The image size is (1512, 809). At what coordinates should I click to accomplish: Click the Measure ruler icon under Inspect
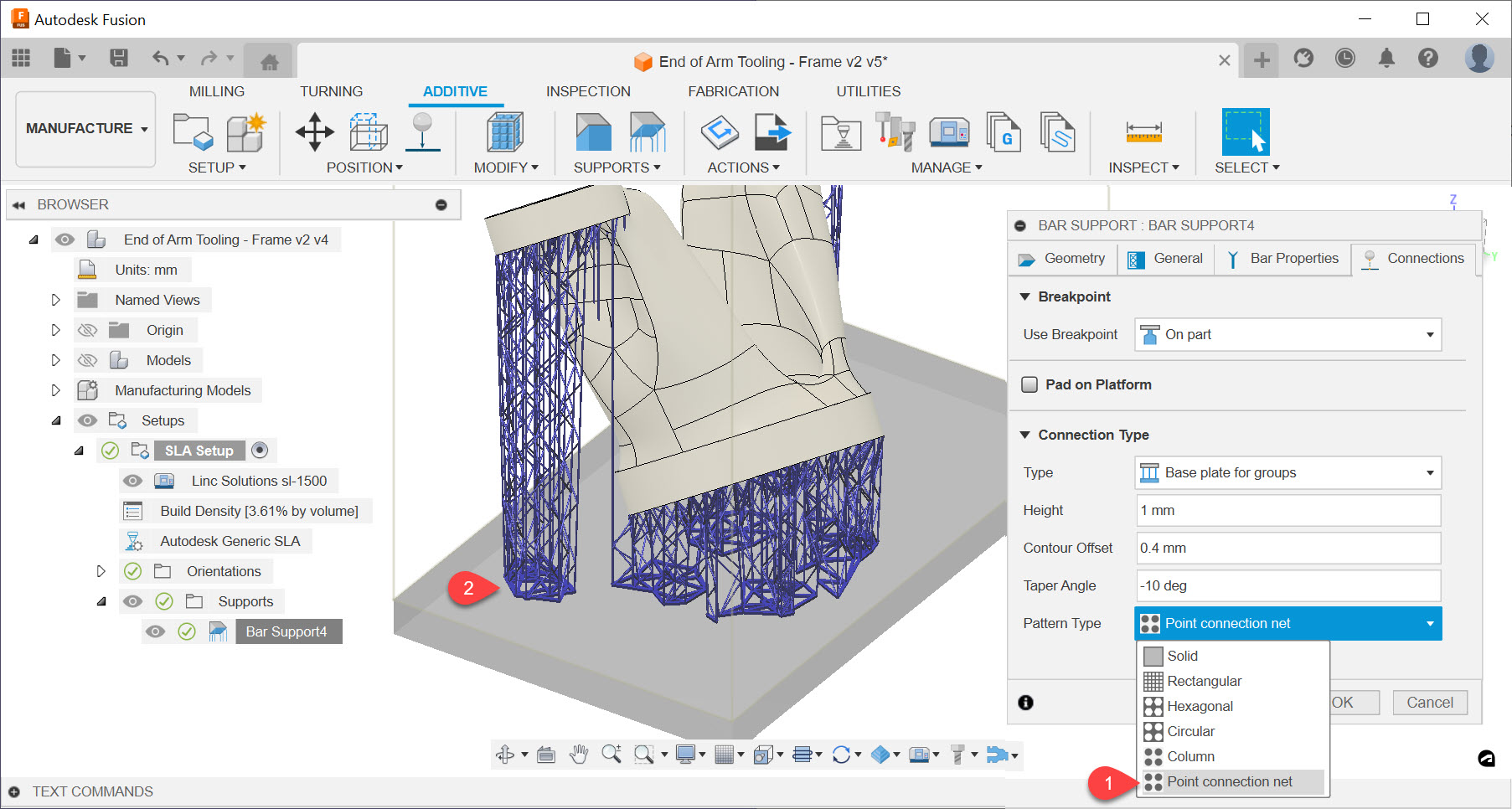point(1143,132)
